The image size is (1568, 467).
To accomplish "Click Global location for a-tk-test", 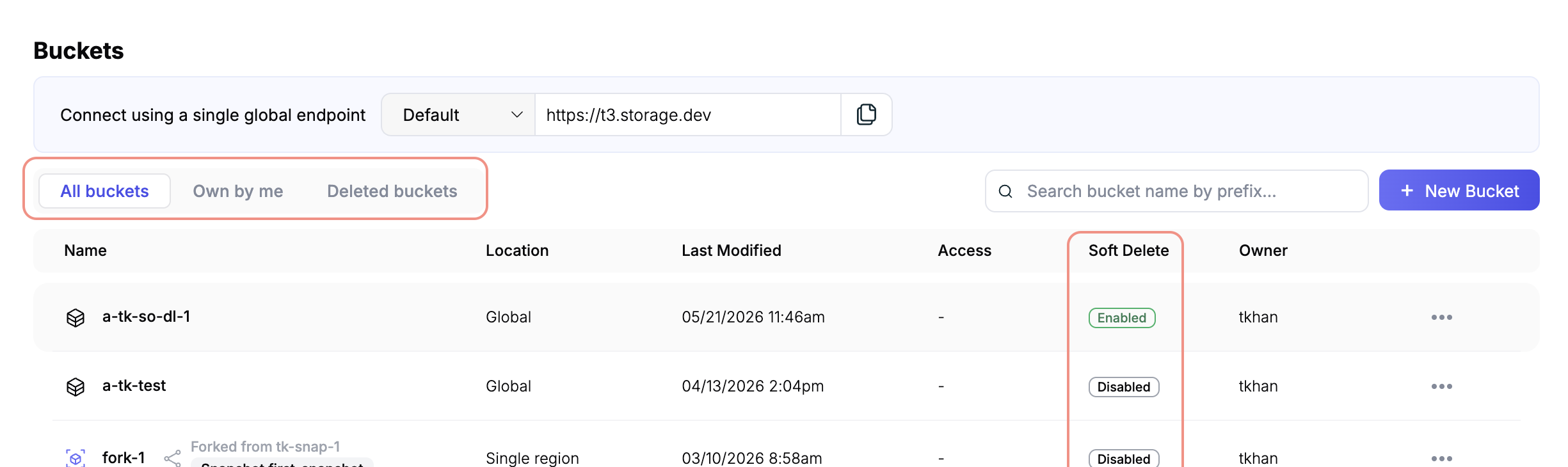I will 508,386.
